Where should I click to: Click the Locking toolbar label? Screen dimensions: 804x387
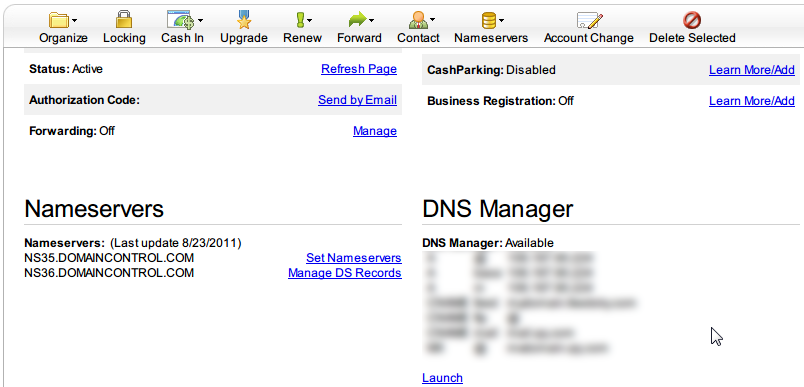coord(124,38)
